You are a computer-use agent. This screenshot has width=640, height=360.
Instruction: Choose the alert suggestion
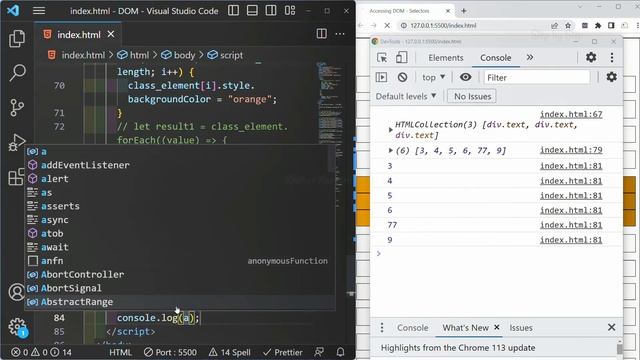pos(180,179)
